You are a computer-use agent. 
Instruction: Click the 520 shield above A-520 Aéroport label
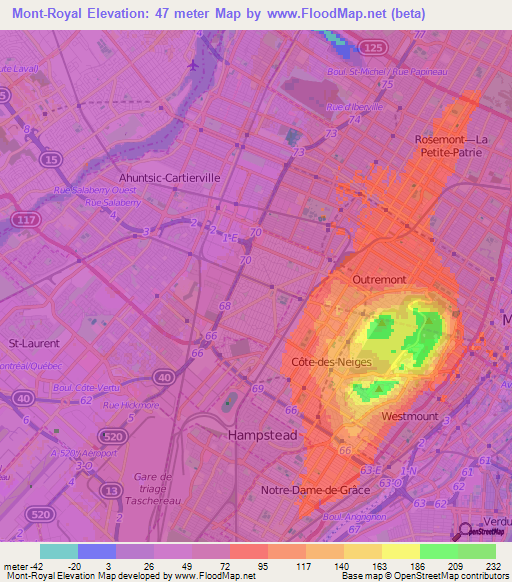[113, 436]
